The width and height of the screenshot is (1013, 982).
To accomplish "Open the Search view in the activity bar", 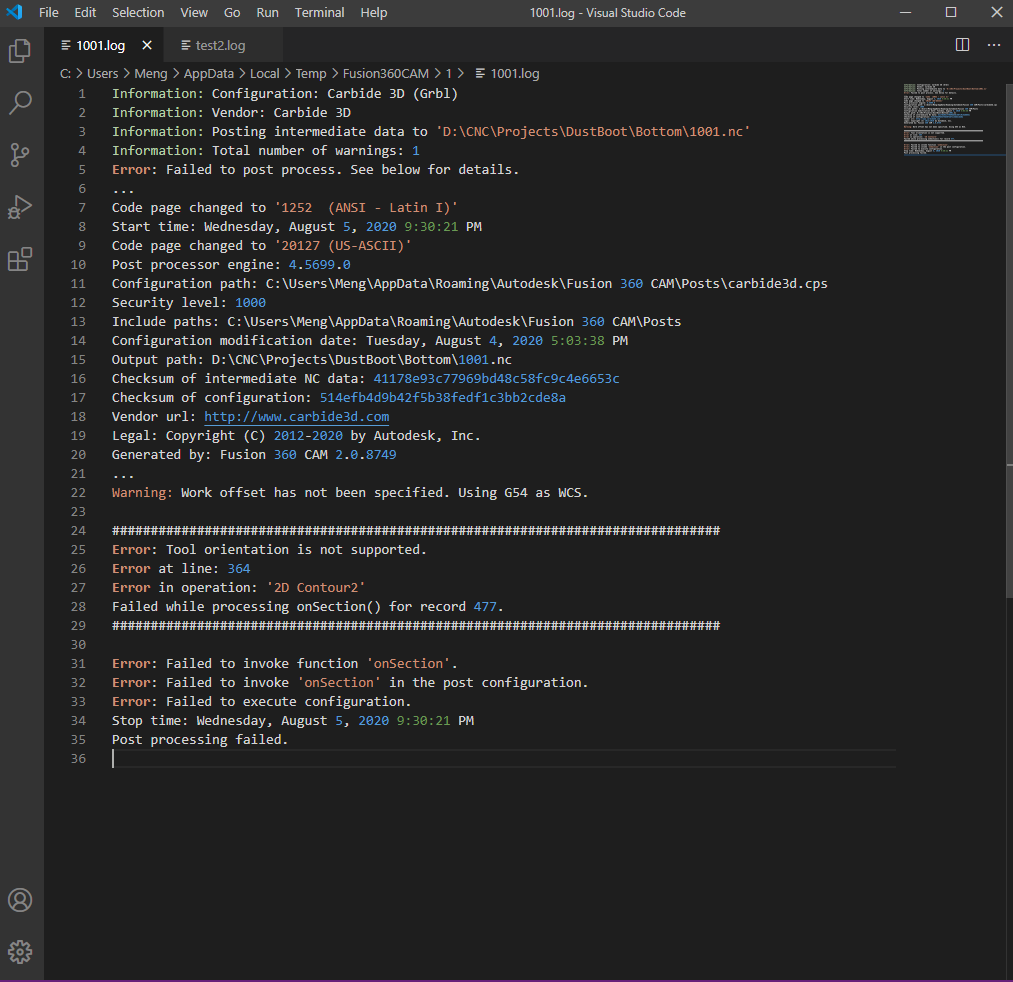I will click(x=20, y=103).
